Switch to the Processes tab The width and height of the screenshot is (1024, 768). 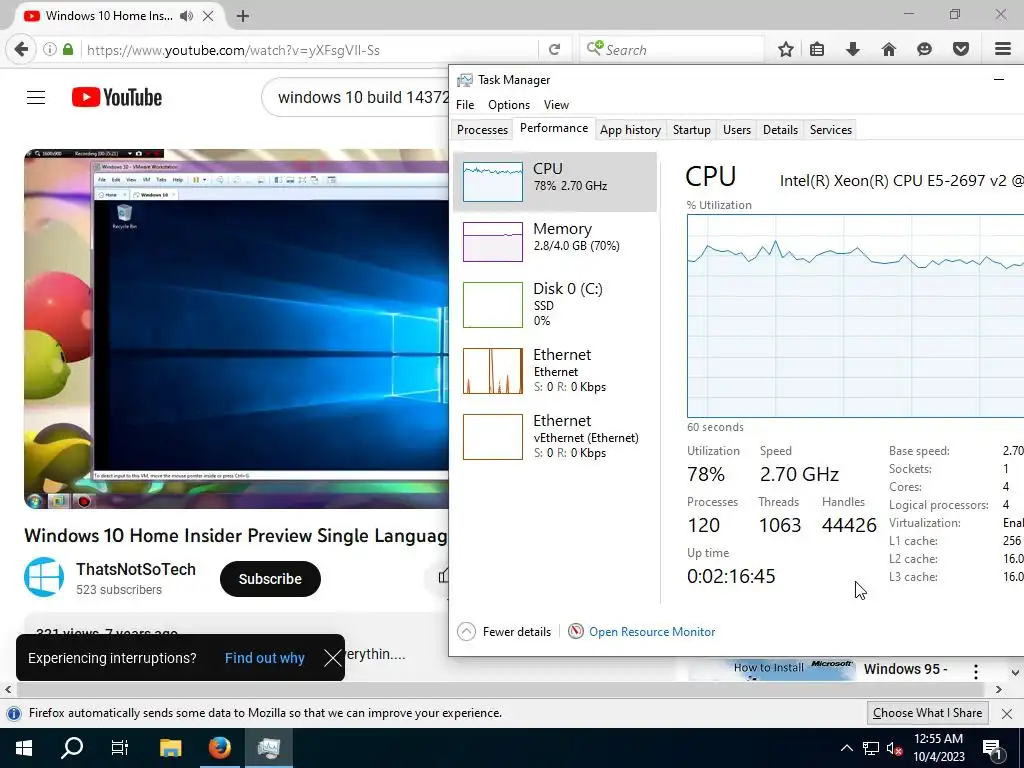[482, 129]
